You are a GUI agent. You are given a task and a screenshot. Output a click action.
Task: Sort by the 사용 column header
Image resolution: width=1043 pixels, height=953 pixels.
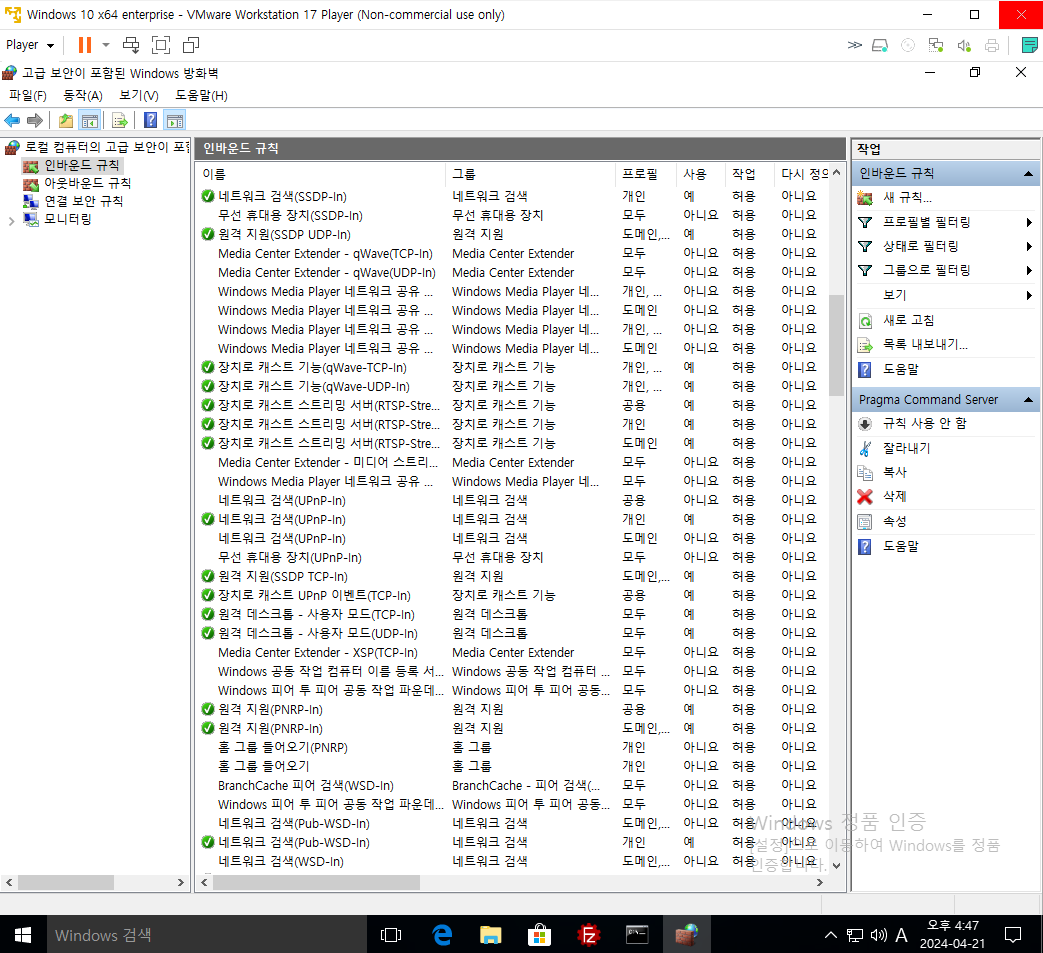700,174
